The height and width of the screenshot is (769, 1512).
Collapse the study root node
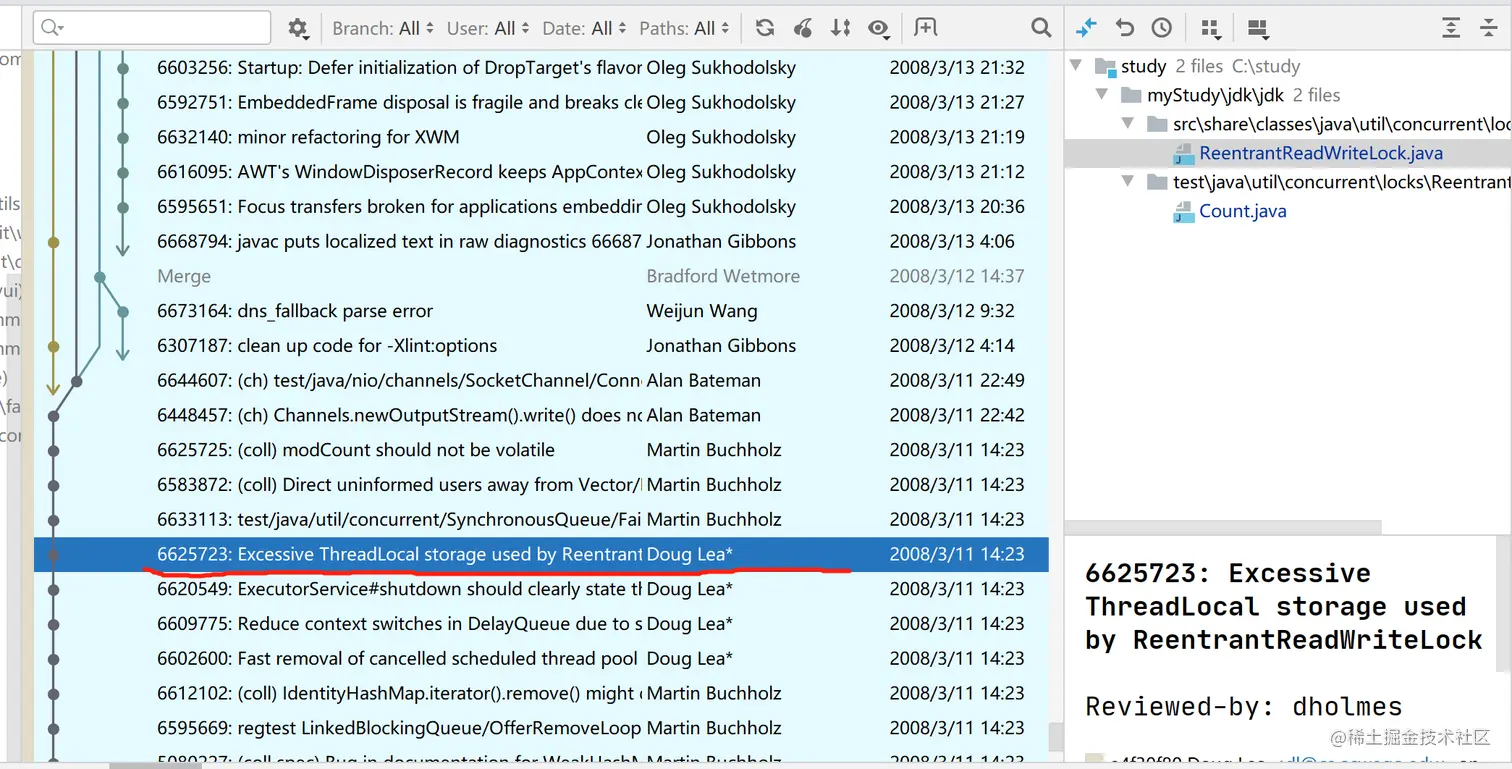[x=1077, y=66]
